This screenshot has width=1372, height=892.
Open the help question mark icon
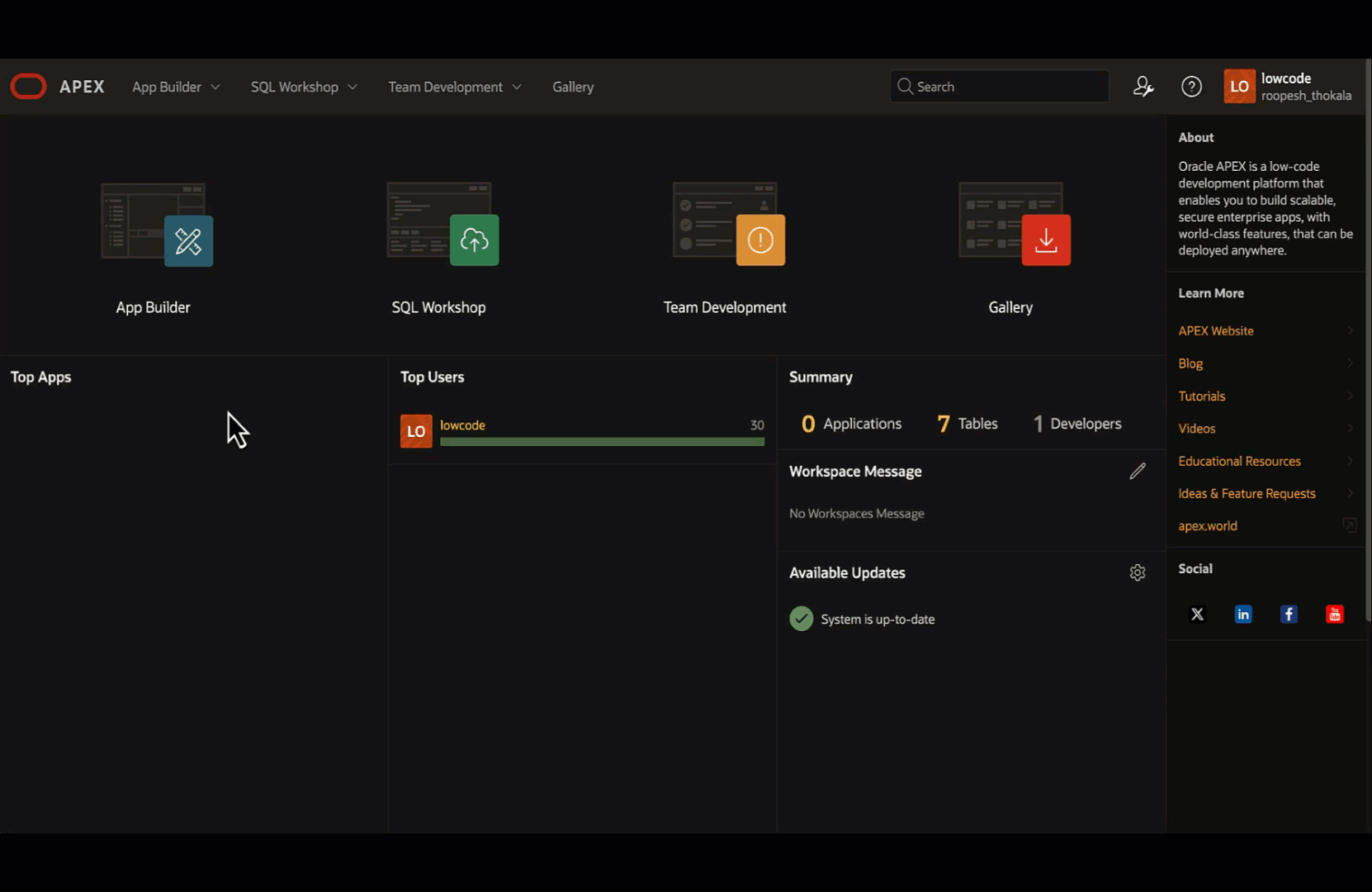(1191, 87)
